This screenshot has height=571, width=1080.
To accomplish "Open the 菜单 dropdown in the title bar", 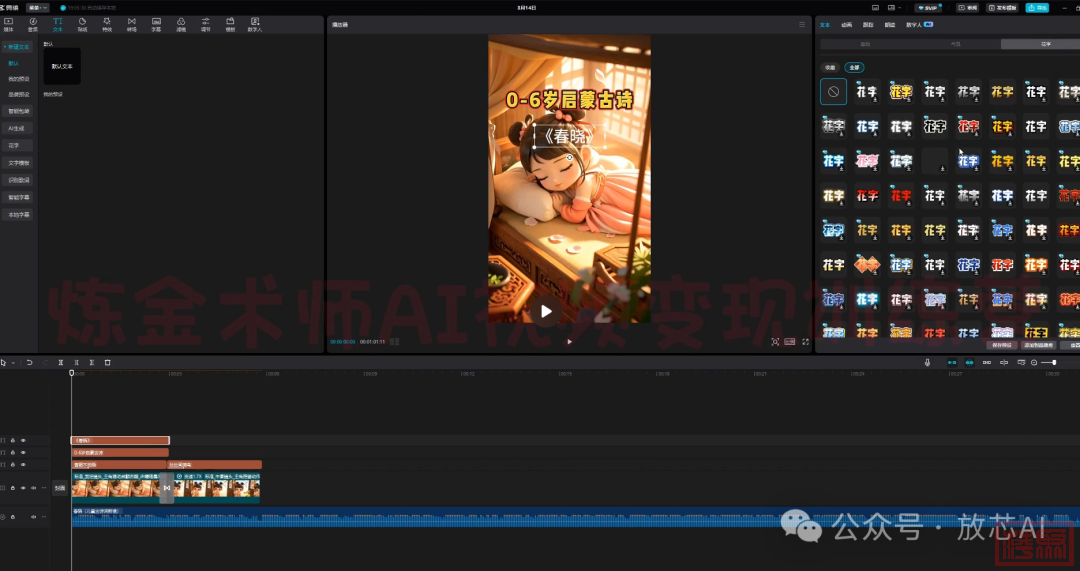I will pos(38,7).
